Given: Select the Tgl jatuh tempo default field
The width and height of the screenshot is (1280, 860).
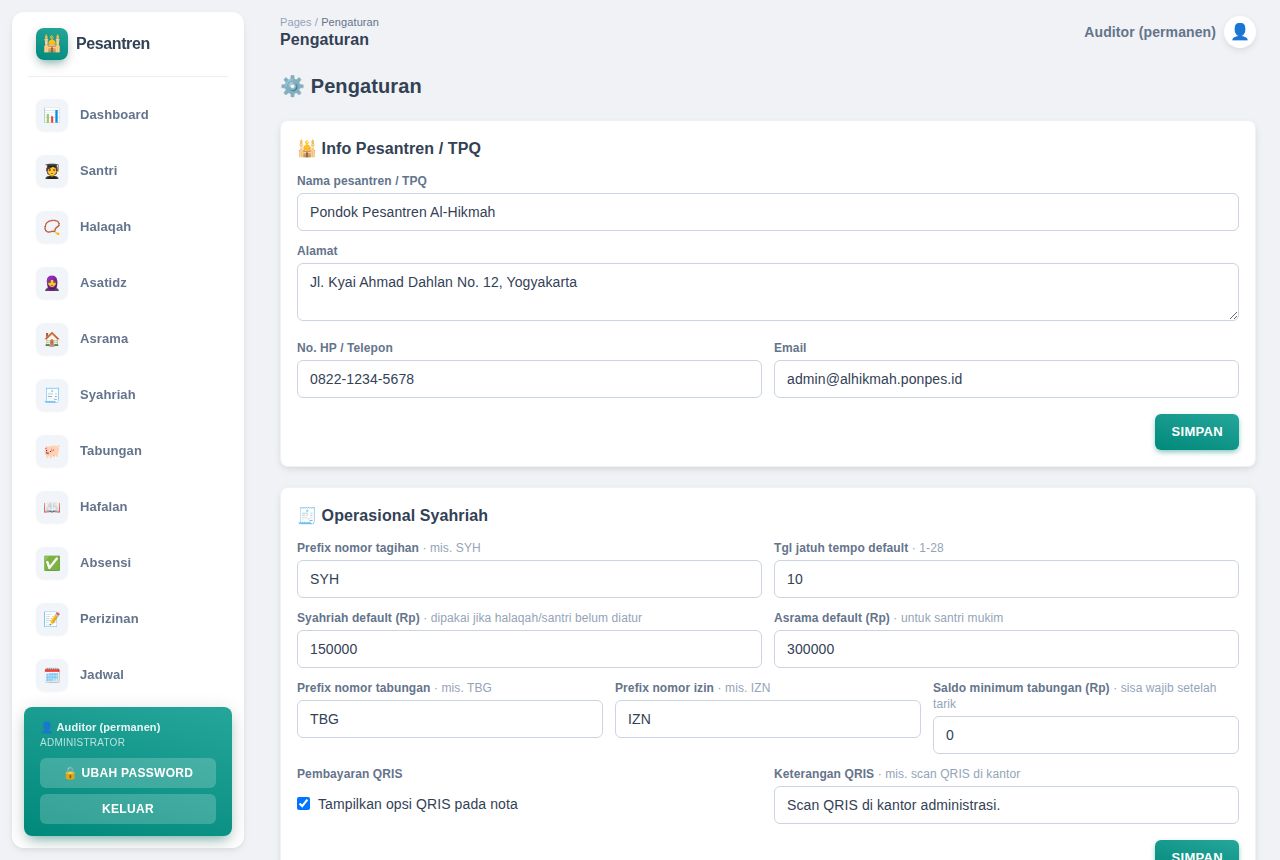Looking at the screenshot, I should coord(1006,579).
